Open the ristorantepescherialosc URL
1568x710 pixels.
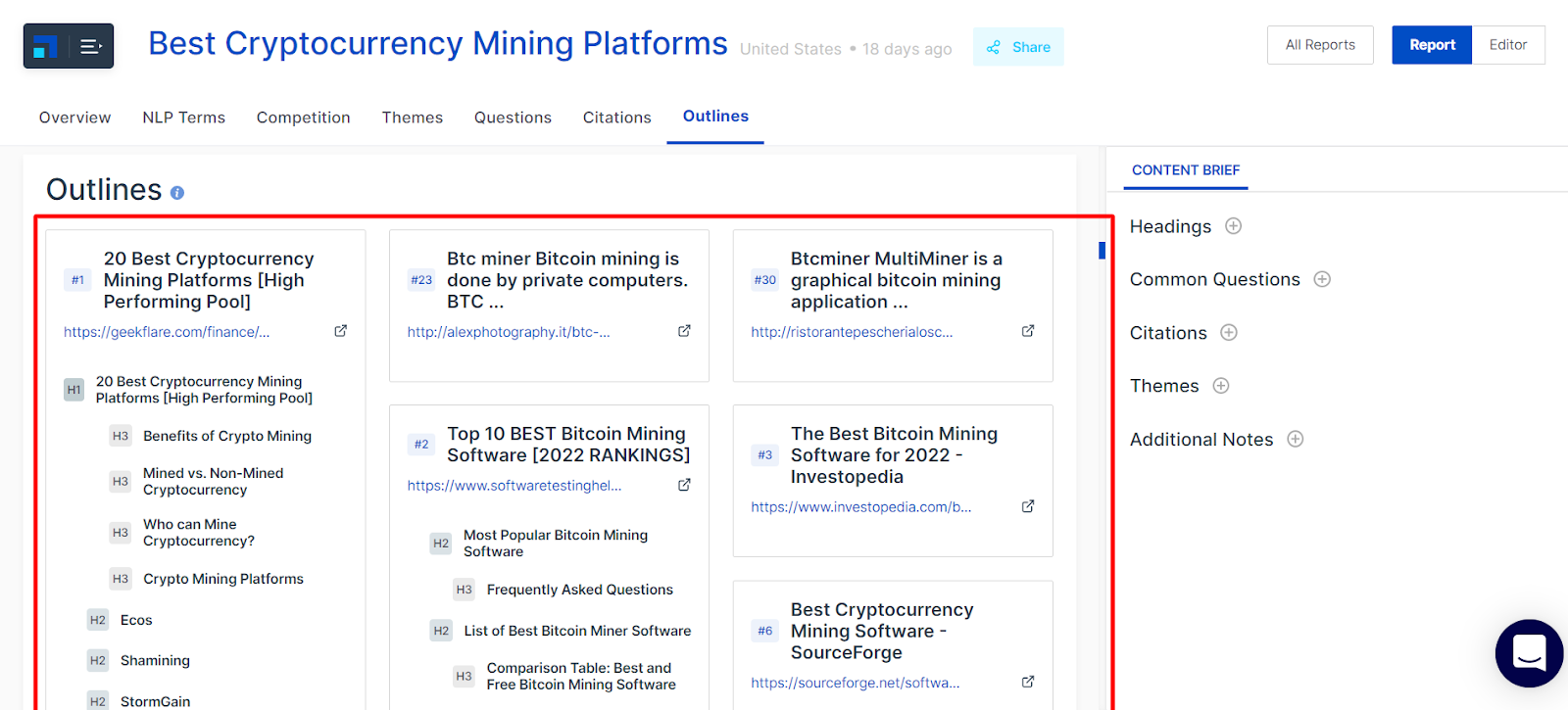click(852, 332)
